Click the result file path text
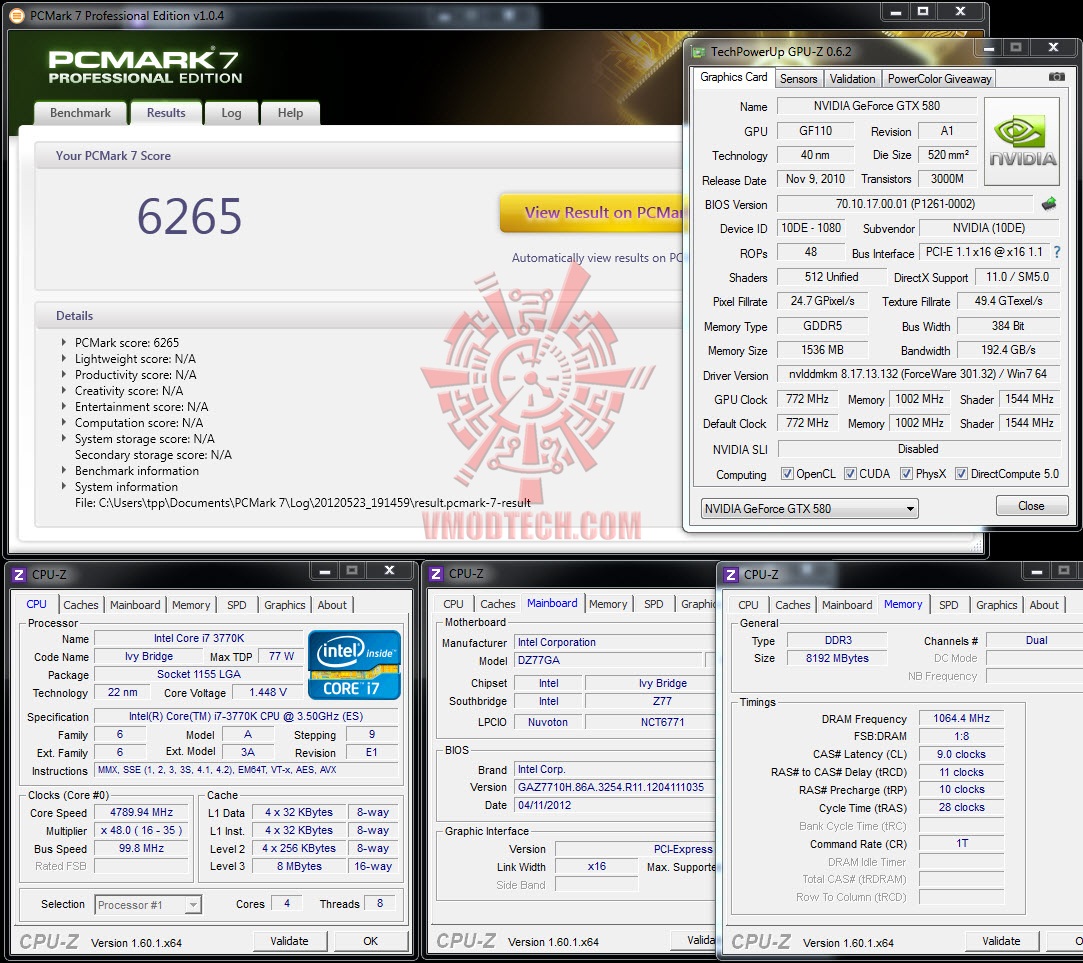Image resolution: width=1083 pixels, height=963 pixels. click(x=303, y=503)
